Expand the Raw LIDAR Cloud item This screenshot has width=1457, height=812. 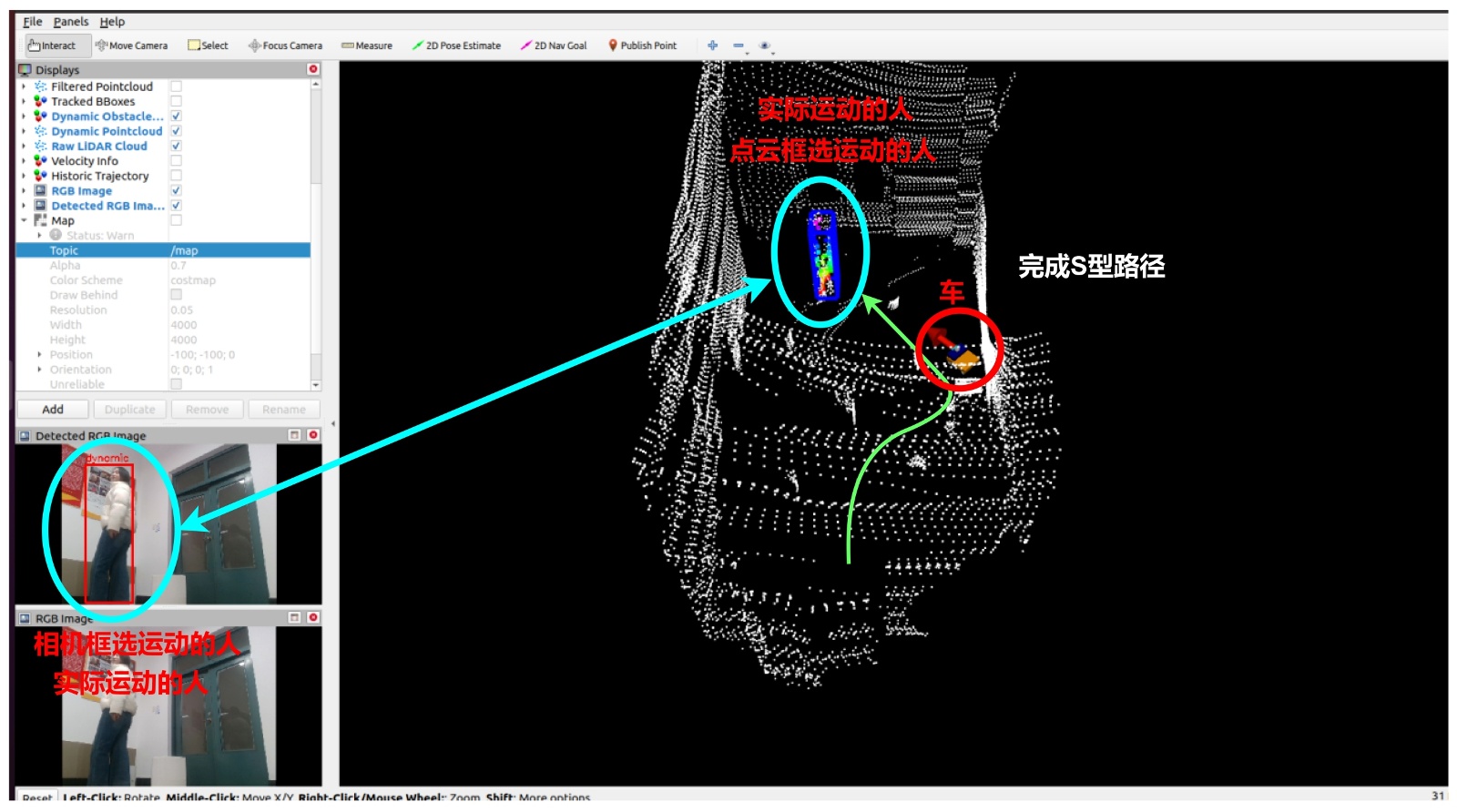[x=24, y=146]
